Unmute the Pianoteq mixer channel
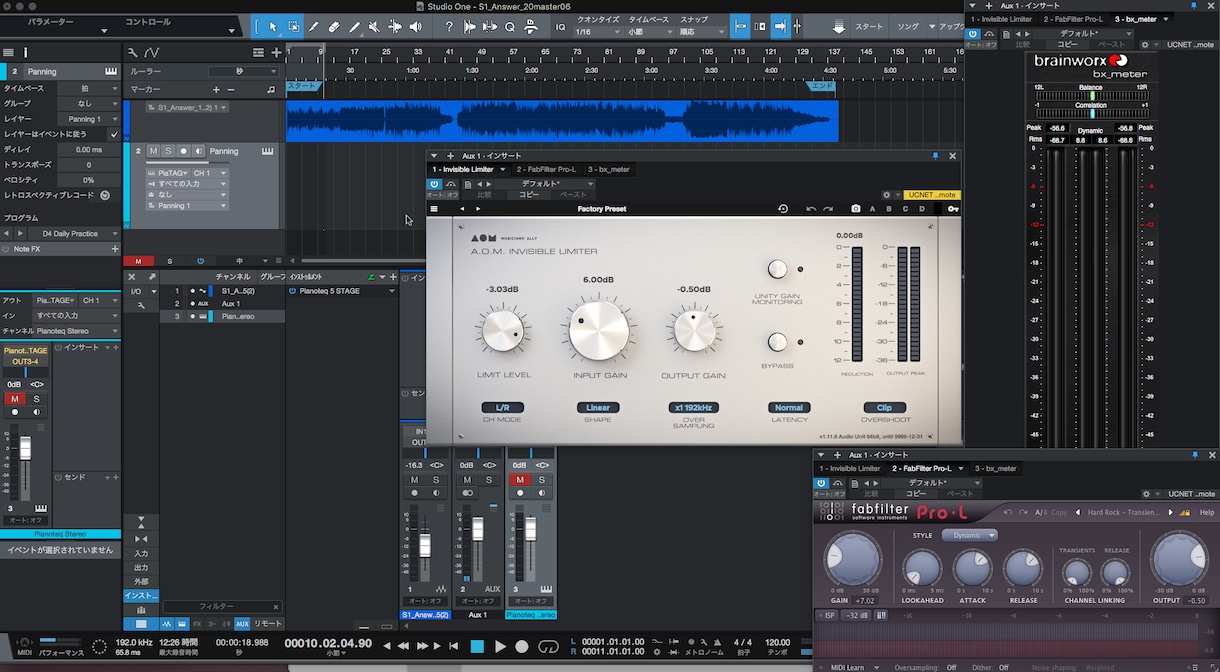 coord(519,480)
